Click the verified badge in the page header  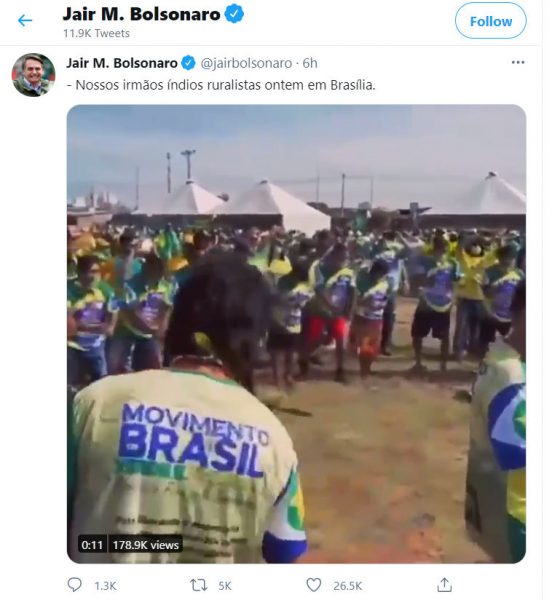[x=234, y=14]
